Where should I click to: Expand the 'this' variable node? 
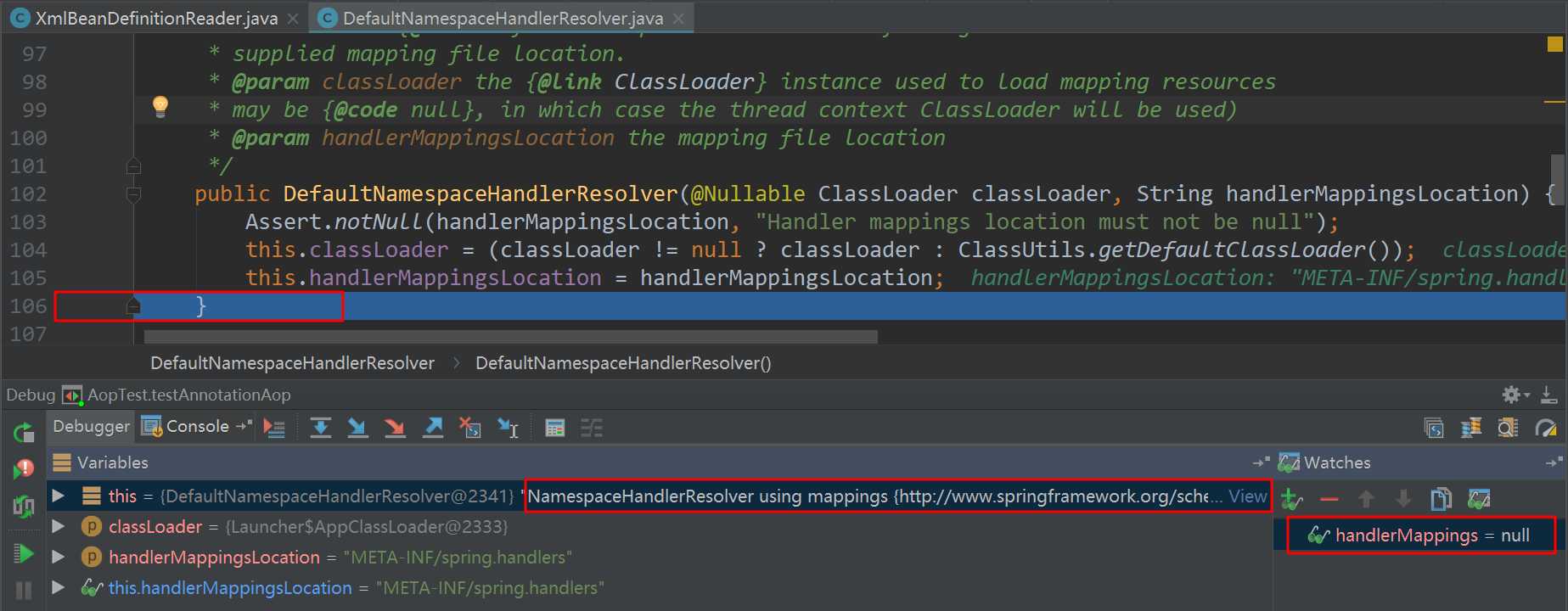pyautogui.click(x=58, y=496)
